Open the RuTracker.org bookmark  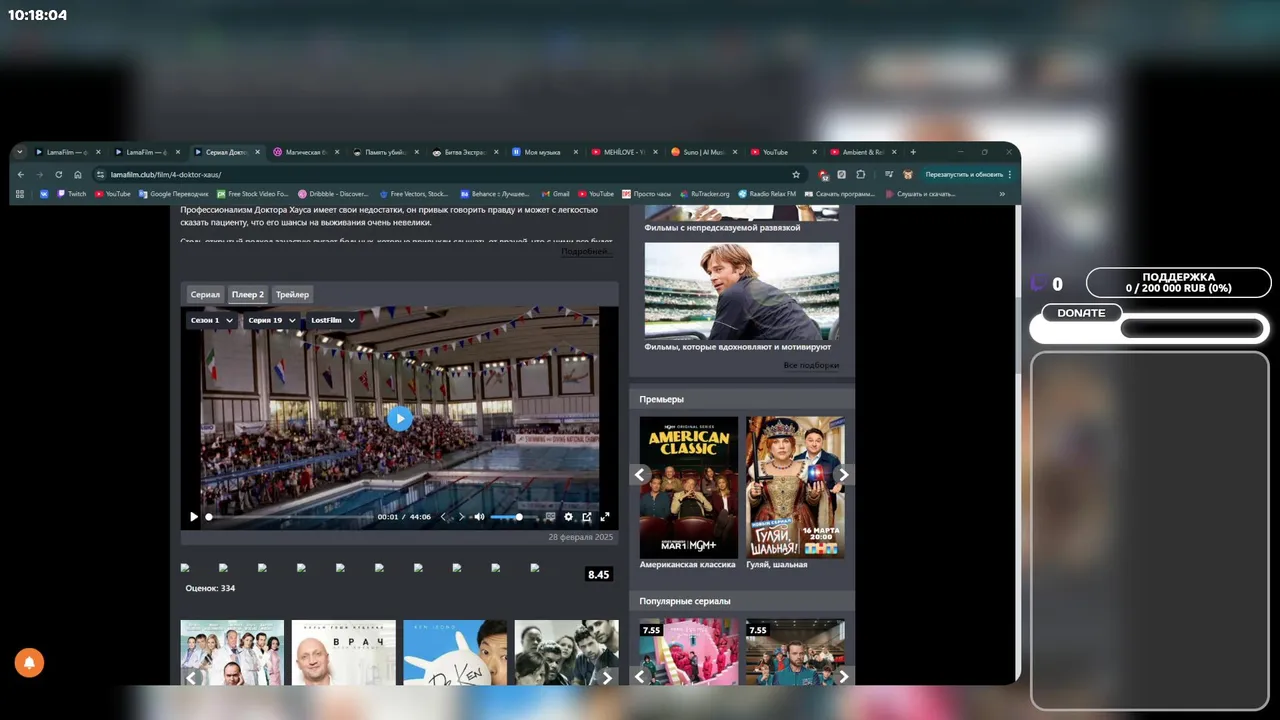click(705, 194)
